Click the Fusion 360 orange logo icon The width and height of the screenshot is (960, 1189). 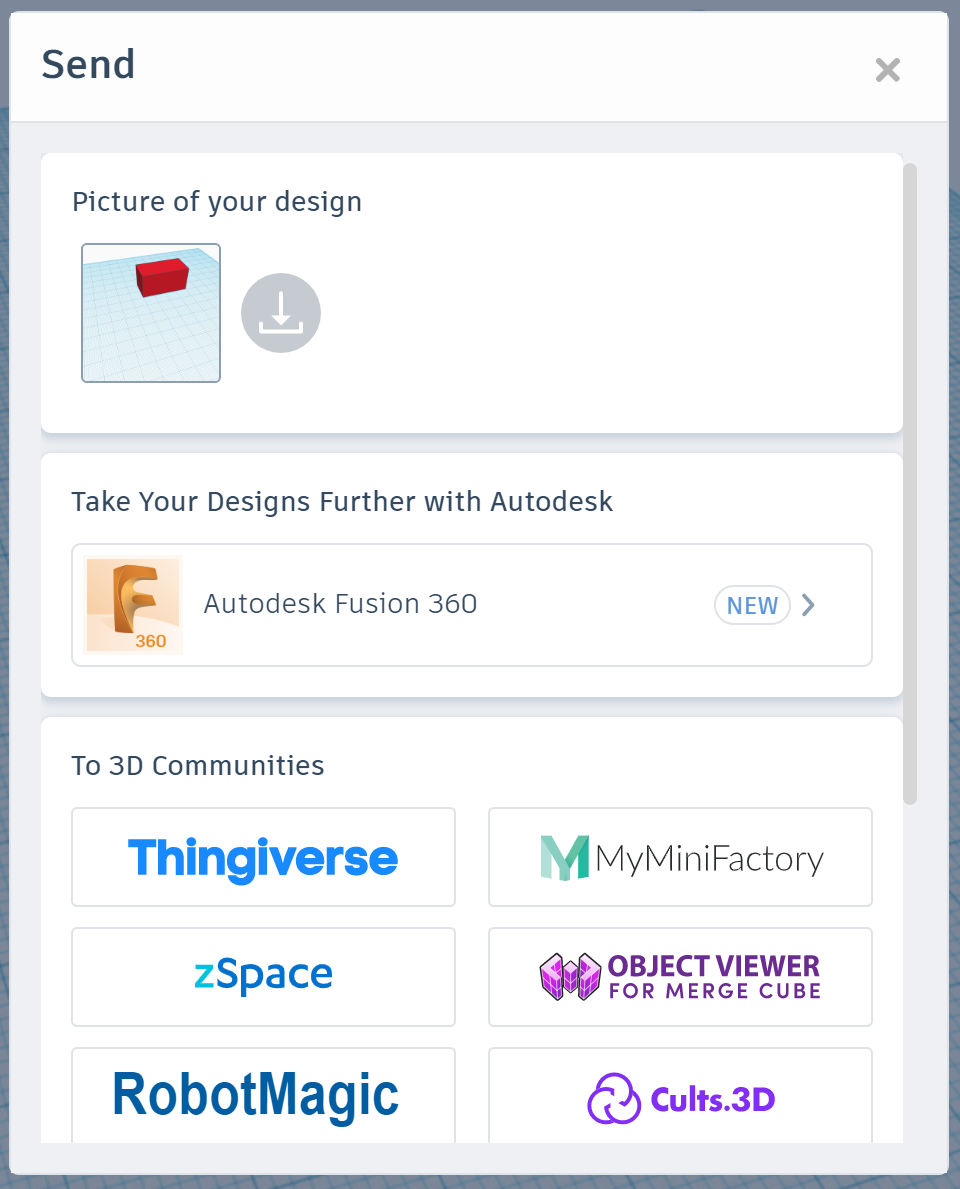(134, 605)
